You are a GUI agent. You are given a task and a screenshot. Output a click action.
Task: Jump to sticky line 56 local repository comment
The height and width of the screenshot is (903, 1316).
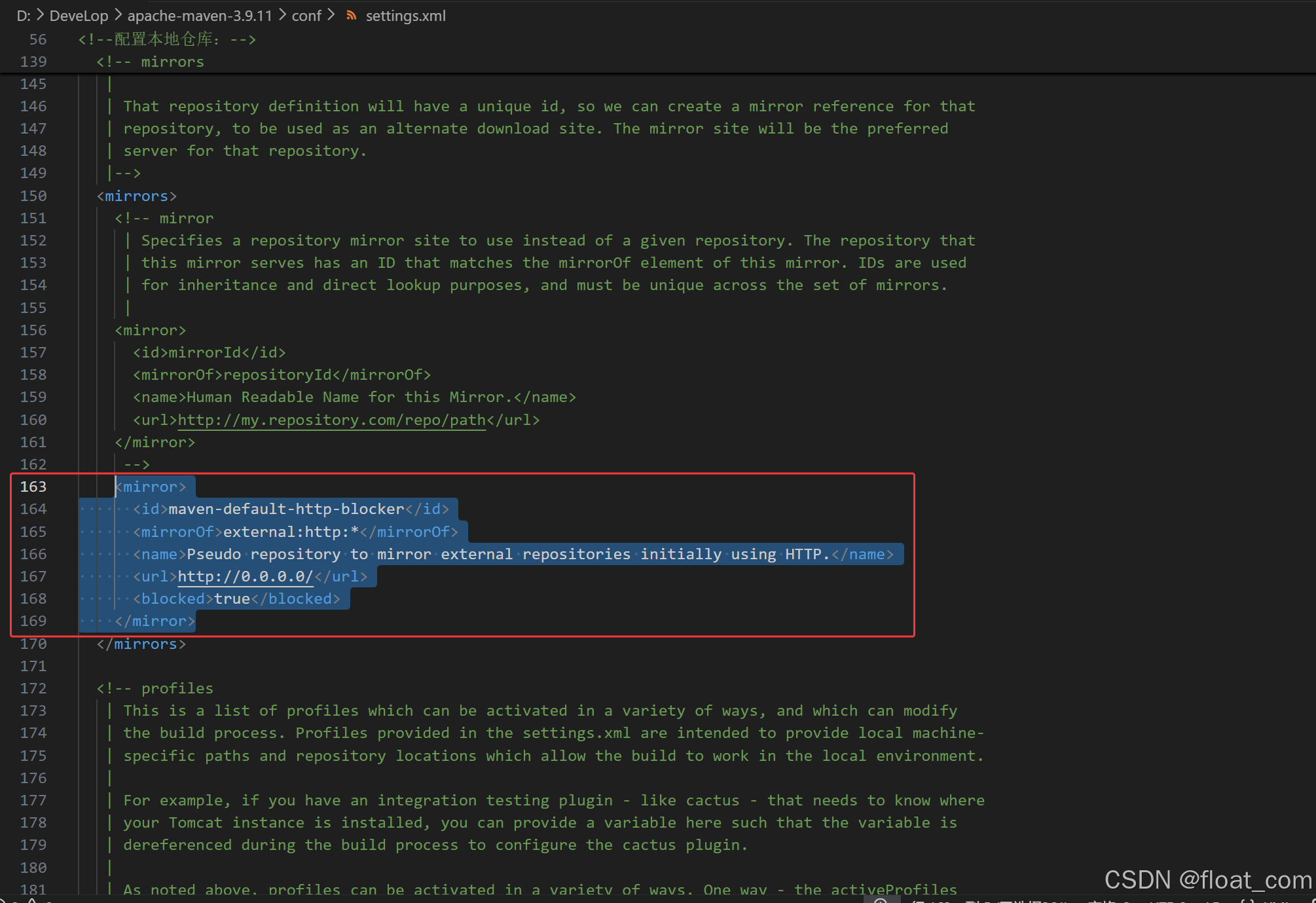[x=167, y=39]
